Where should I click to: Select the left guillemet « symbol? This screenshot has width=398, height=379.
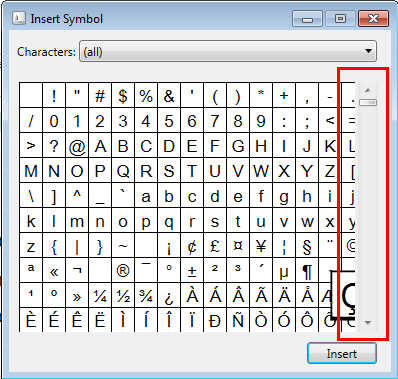coord(54,271)
